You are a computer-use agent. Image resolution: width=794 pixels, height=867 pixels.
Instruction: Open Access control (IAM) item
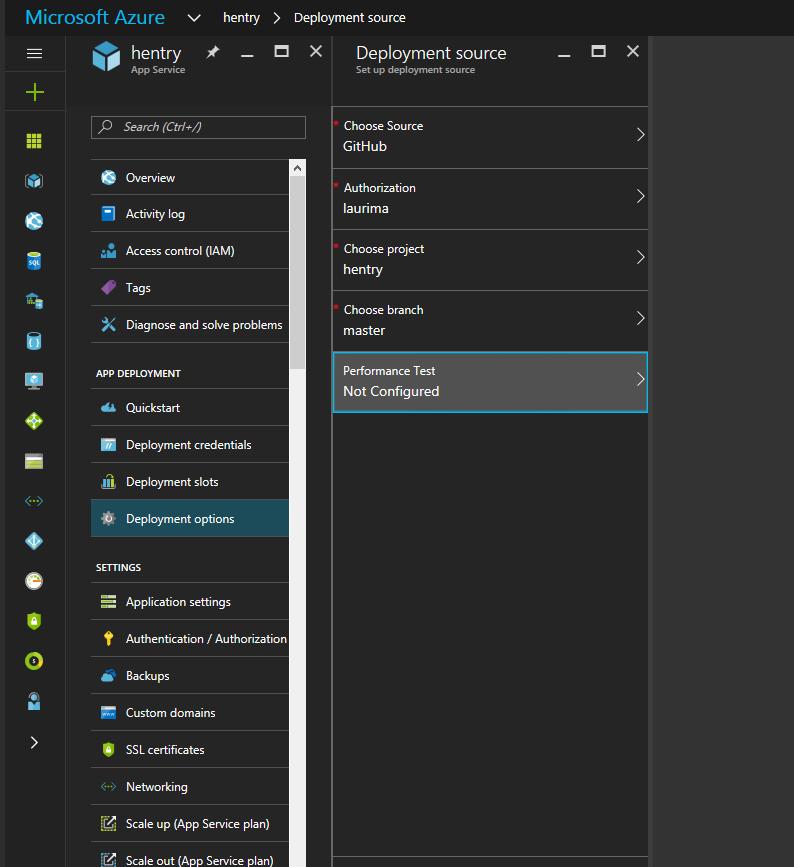pyautogui.click(x=190, y=250)
